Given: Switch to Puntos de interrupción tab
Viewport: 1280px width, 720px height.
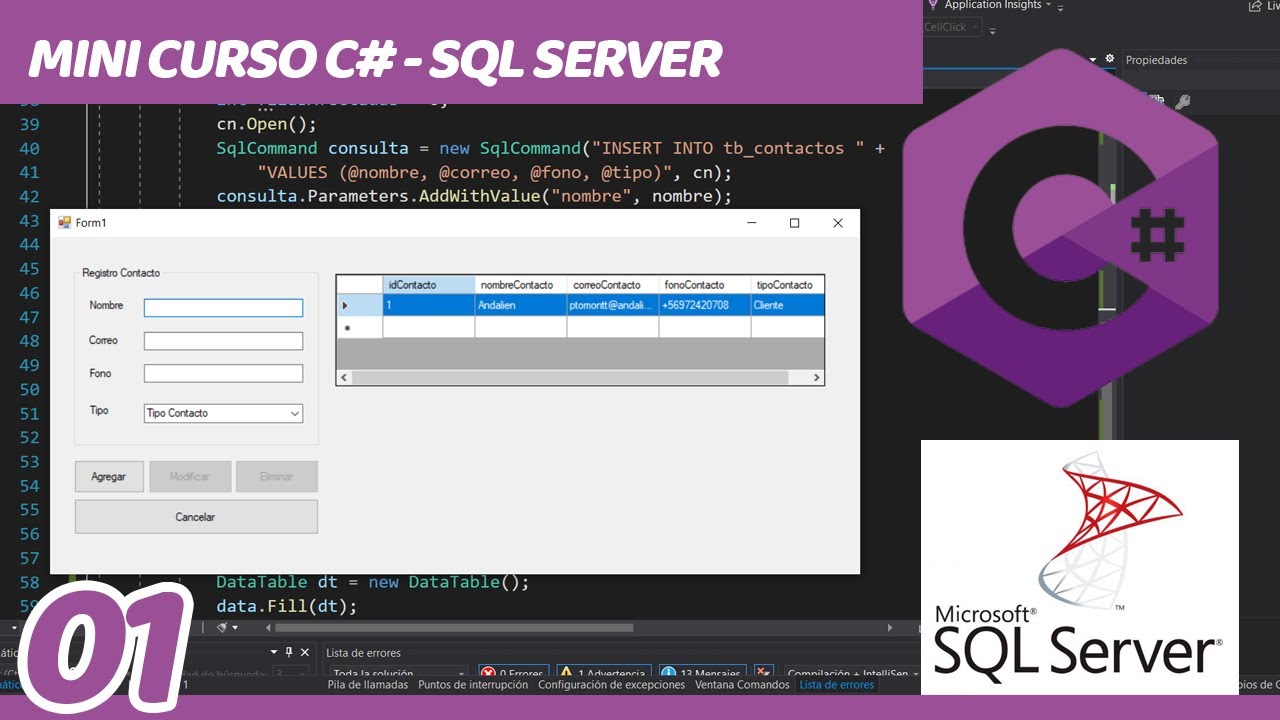Looking at the screenshot, I should (x=473, y=685).
